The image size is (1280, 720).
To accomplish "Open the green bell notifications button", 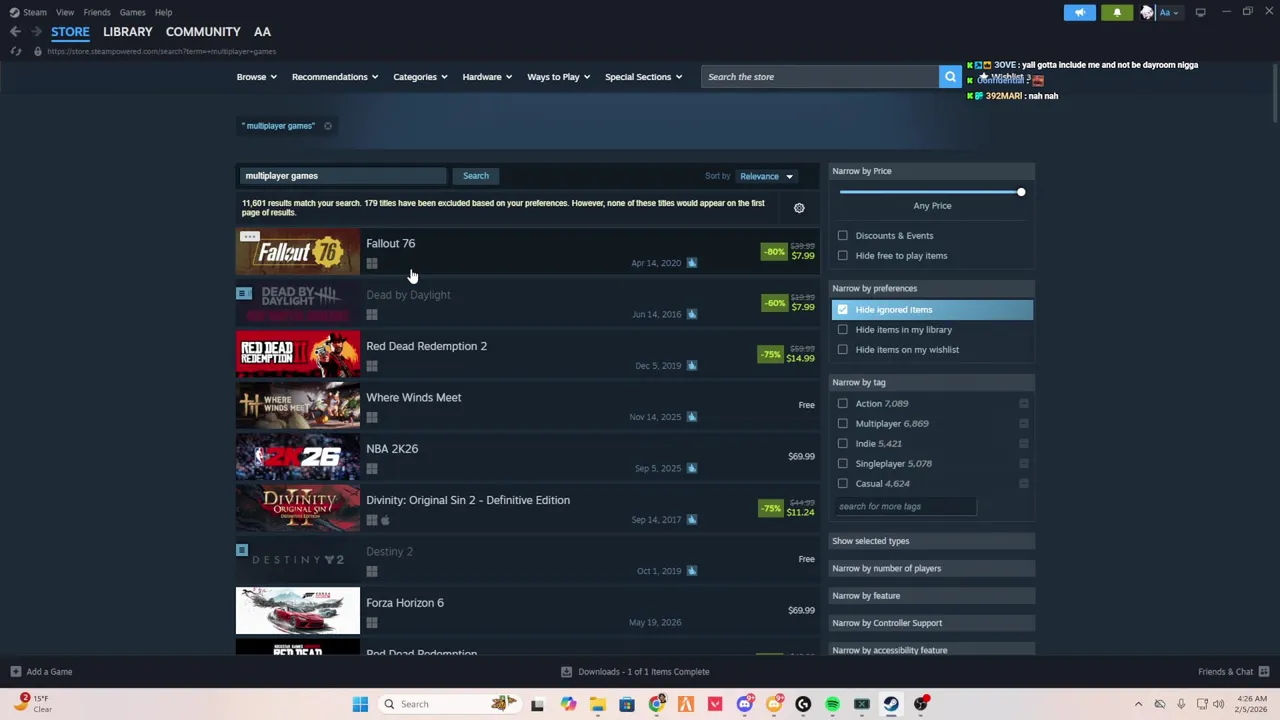I will pos(1117,12).
